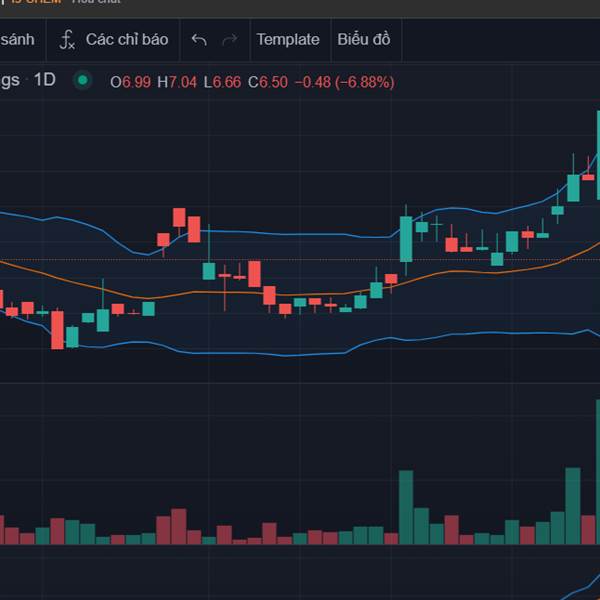Click the high price value H7.04
This screenshot has height=600, width=600.
tap(177, 82)
